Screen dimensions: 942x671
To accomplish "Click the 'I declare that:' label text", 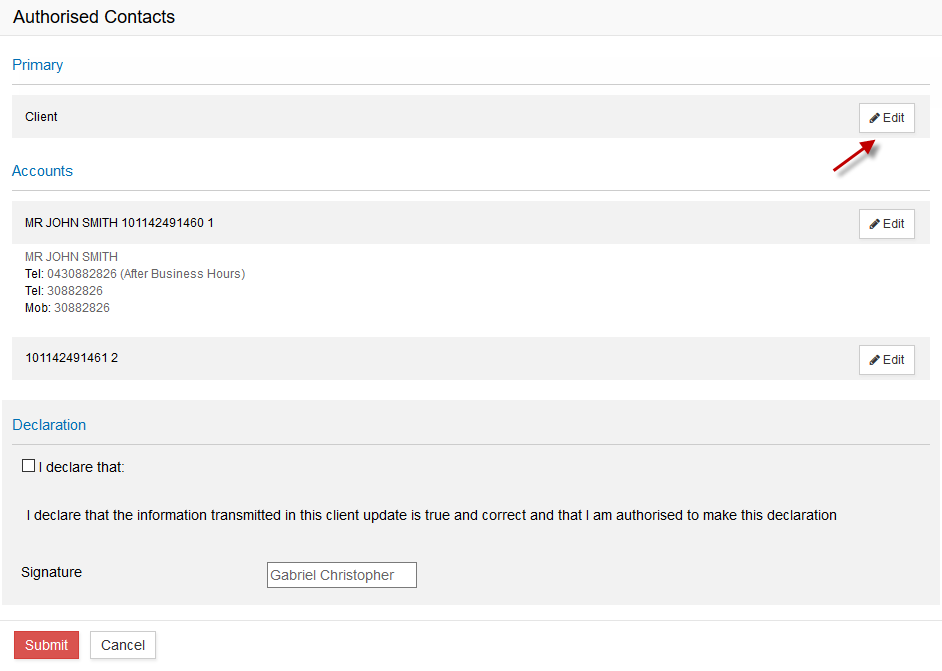I will (x=81, y=467).
